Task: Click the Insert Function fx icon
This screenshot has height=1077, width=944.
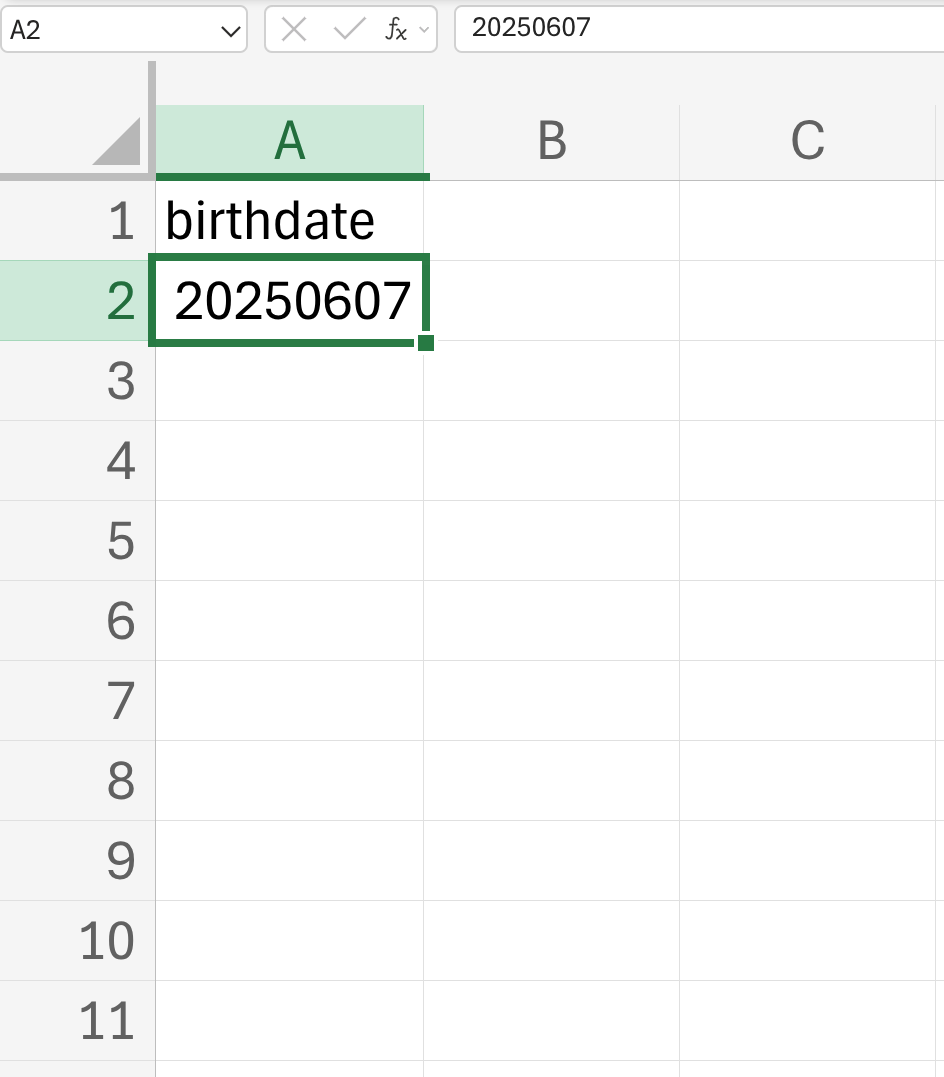Action: tap(396, 30)
